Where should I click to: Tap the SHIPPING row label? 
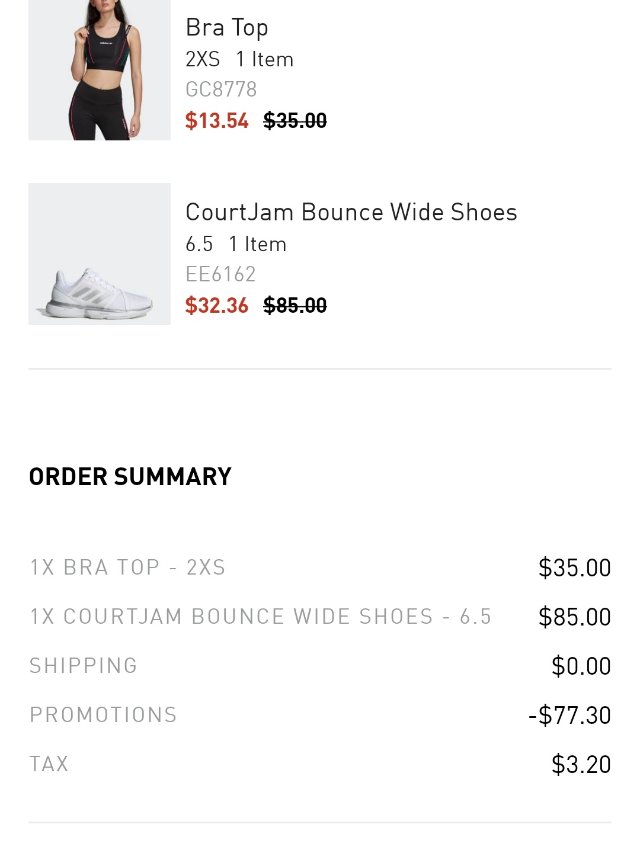[x=83, y=666]
